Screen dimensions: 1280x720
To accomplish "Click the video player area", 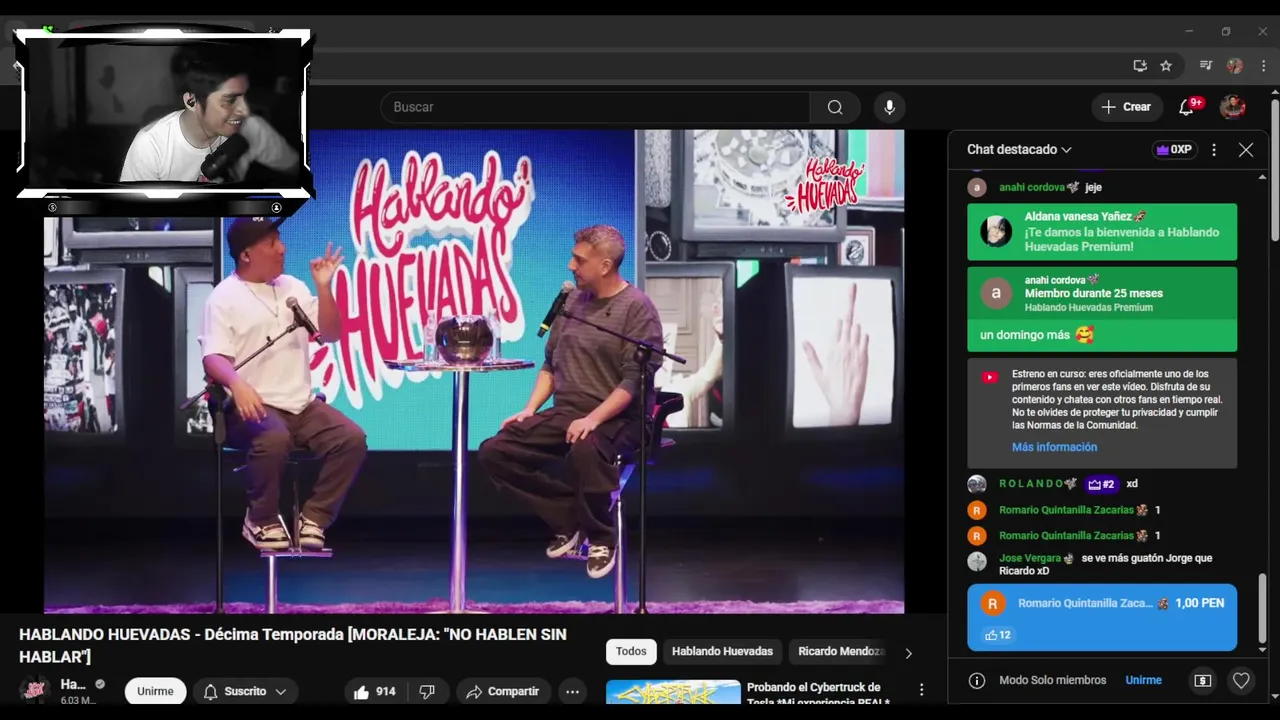I will (474, 371).
